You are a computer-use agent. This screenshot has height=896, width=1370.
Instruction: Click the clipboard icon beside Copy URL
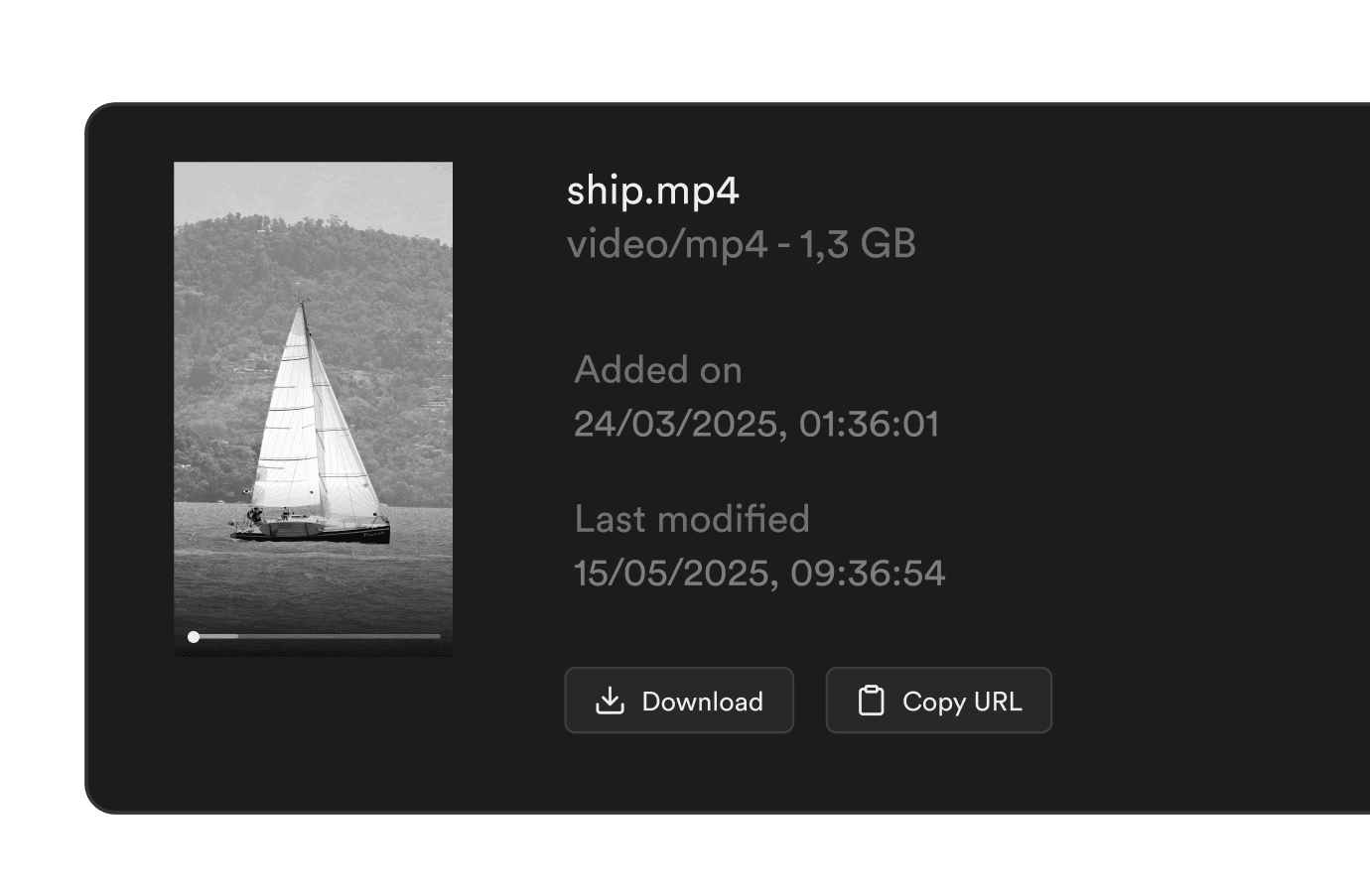[x=871, y=701]
